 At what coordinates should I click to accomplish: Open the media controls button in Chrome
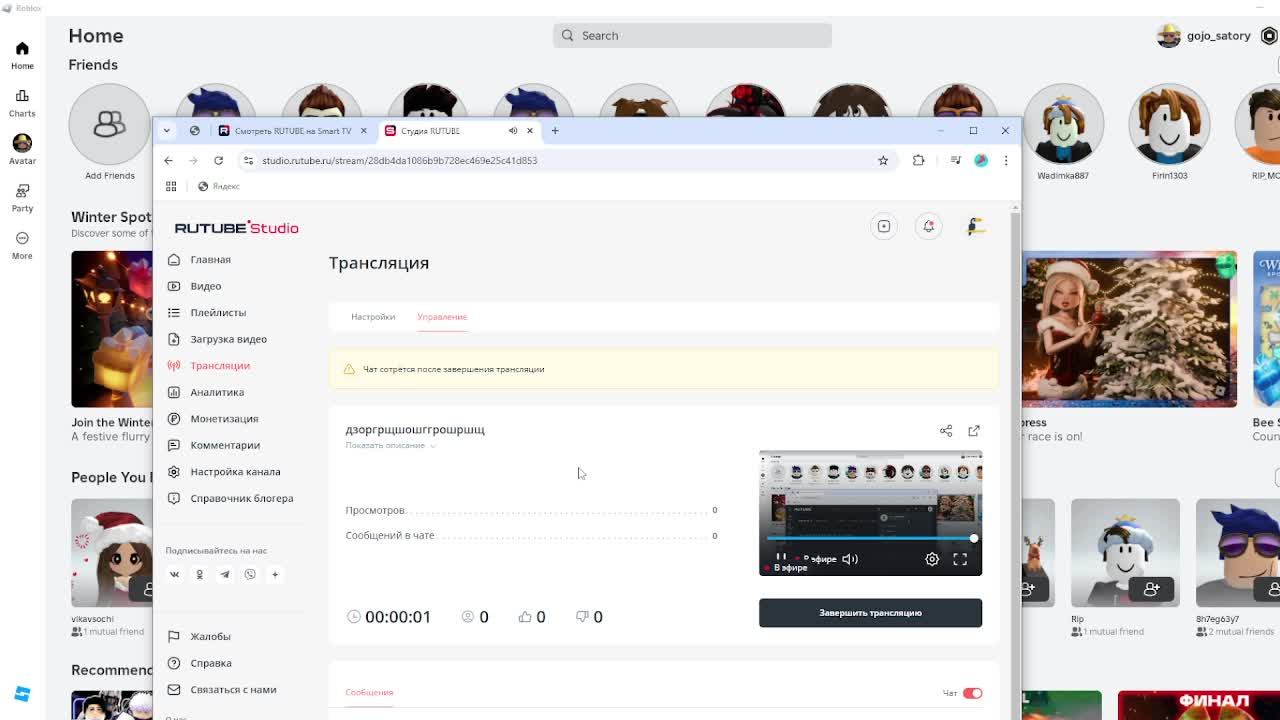955,160
